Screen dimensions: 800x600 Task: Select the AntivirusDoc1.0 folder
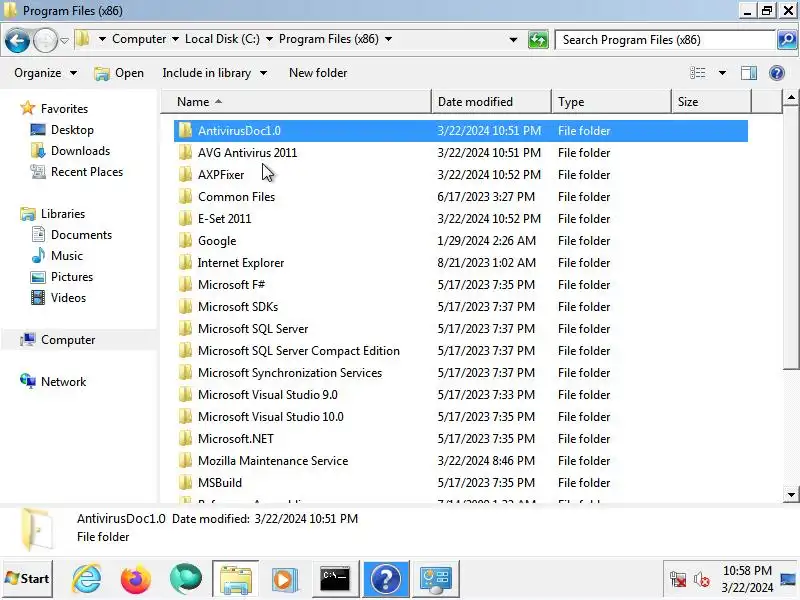pyautogui.click(x=461, y=131)
